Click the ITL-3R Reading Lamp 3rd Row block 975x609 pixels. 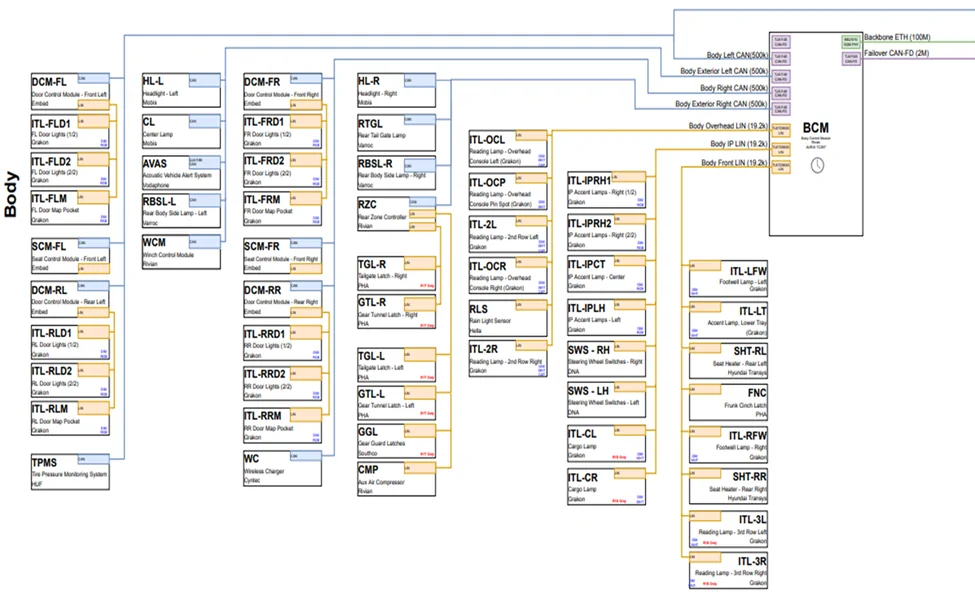[x=728, y=570]
